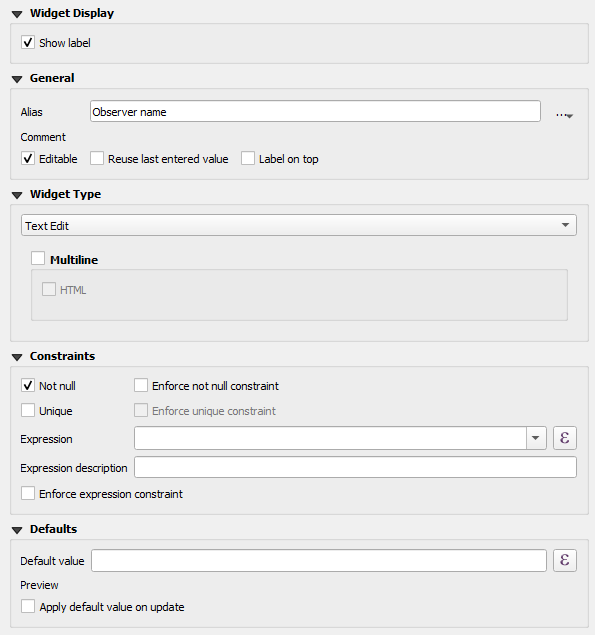Click the constraint Expression input field

331,438
